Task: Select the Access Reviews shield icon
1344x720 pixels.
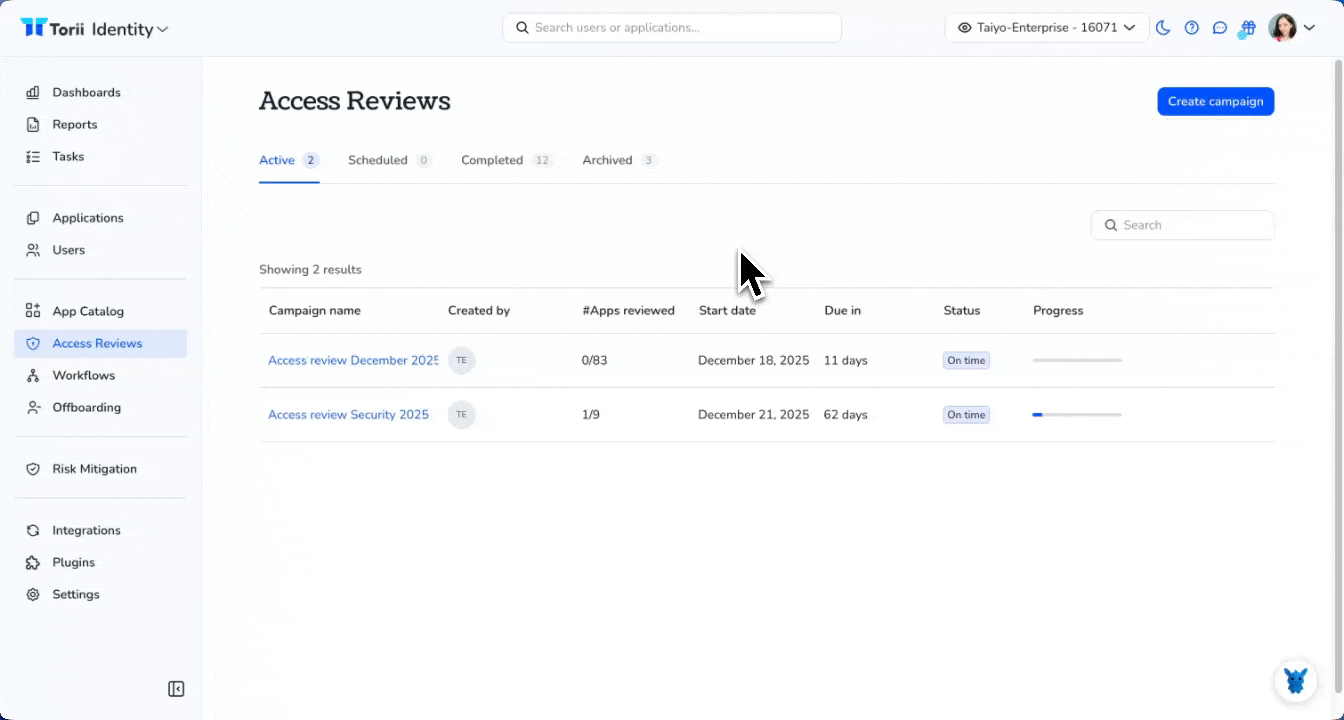Action: point(33,343)
